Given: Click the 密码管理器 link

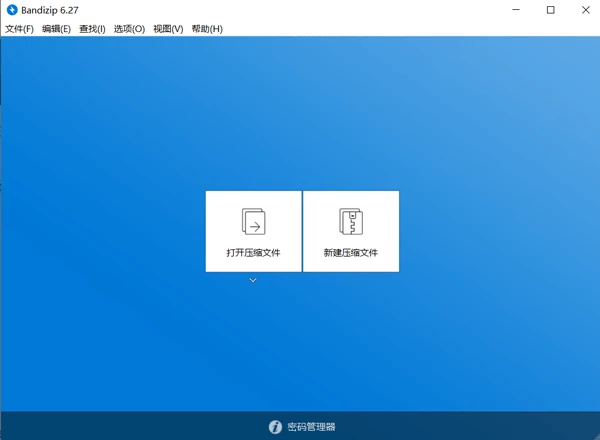Looking at the screenshot, I should pyautogui.click(x=311, y=427).
